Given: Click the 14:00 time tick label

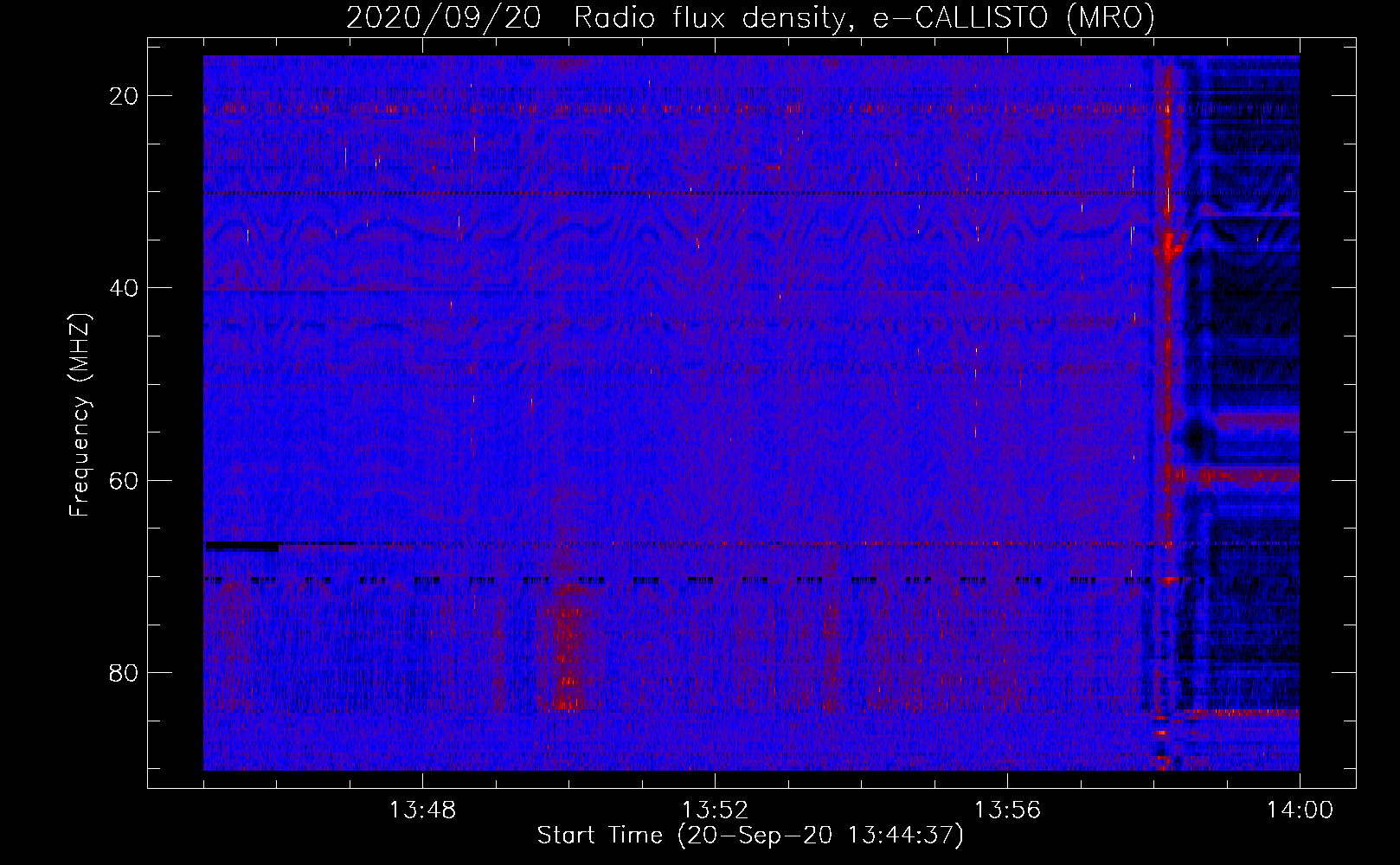Looking at the screenshot, I should 1300,811.
